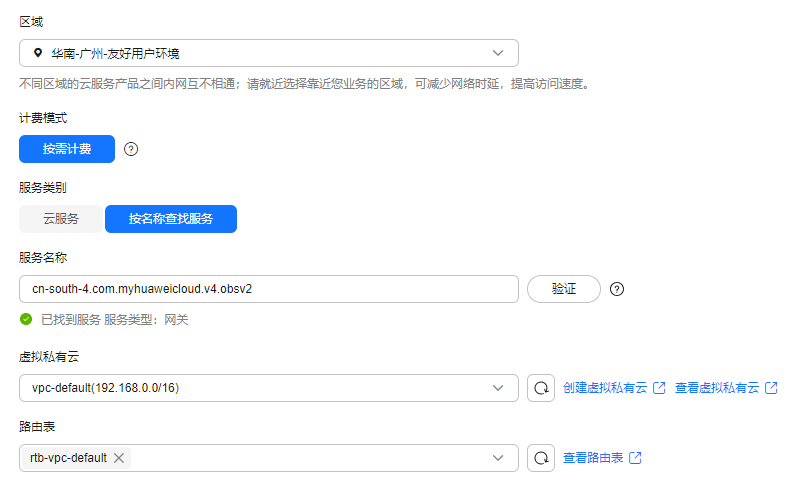
Task: Click into the service name input field
Action: tap(269, 289)
